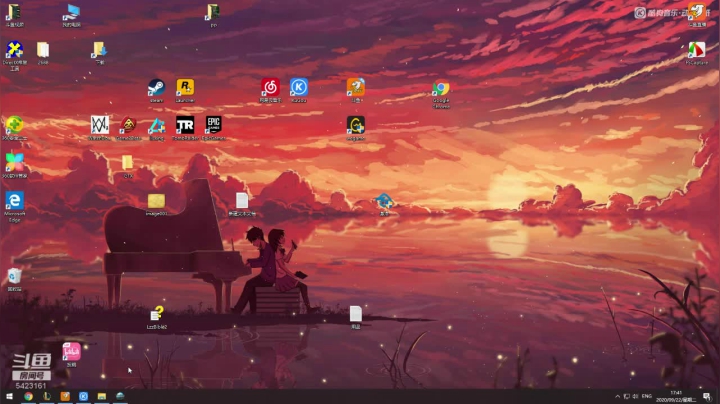Expand the hidden system tray icons
Screen dimensions: 720x404
[618, 396]
